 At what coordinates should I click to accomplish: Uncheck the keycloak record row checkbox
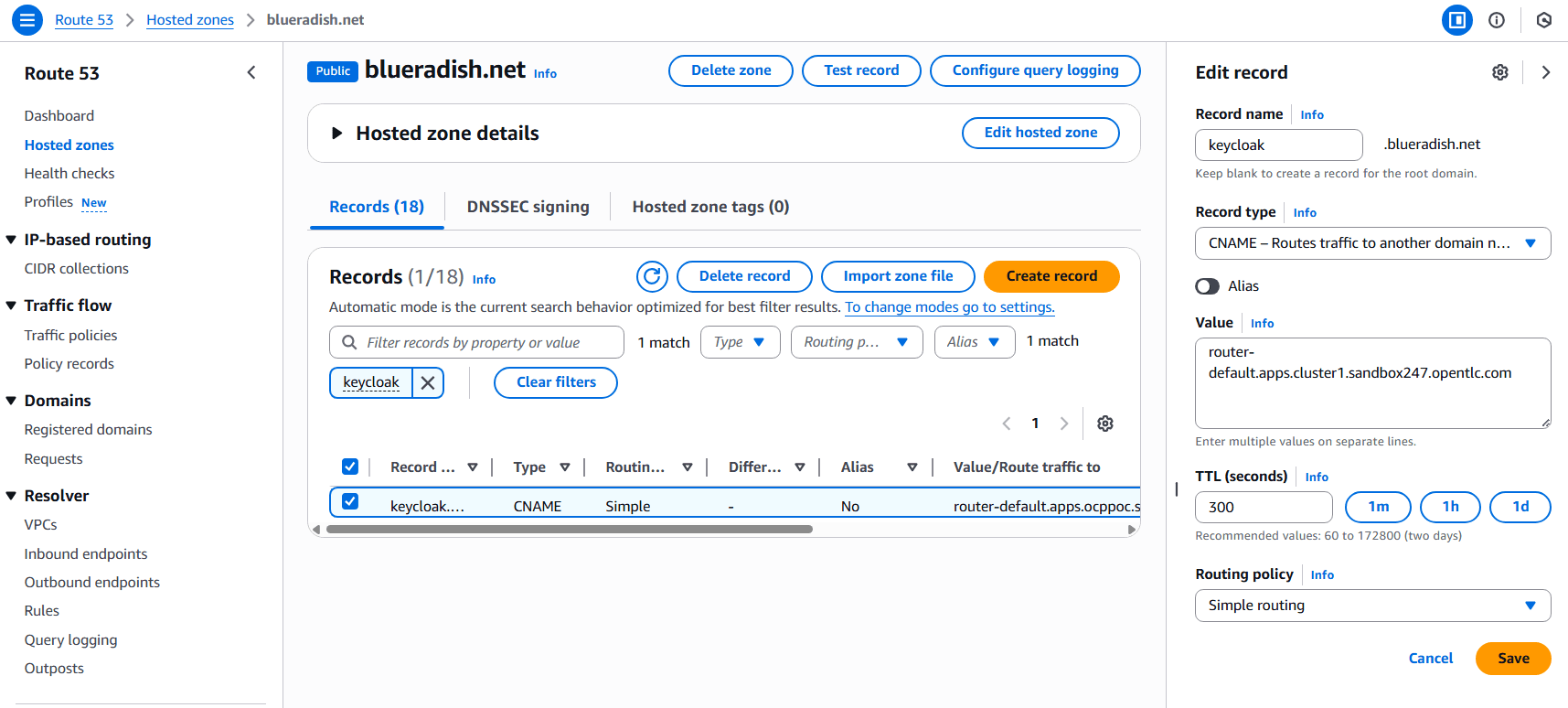coord(350,501)
